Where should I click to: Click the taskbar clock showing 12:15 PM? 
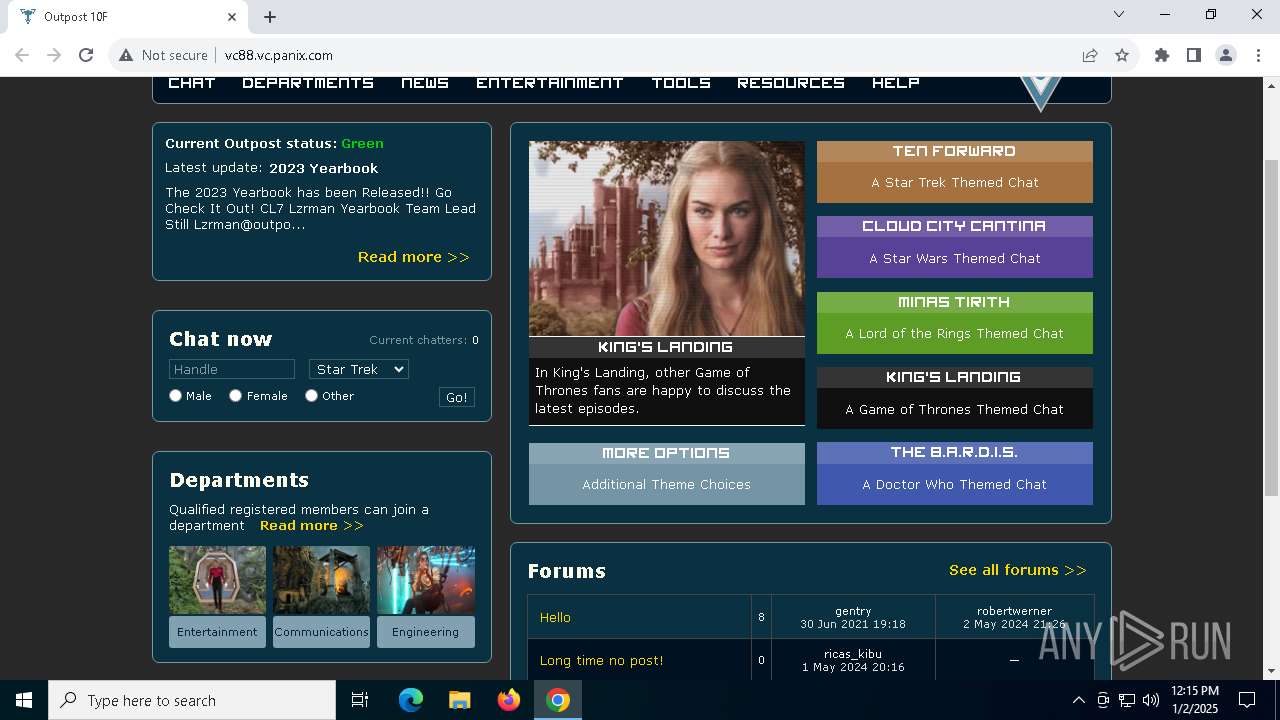pos(1194,700)
